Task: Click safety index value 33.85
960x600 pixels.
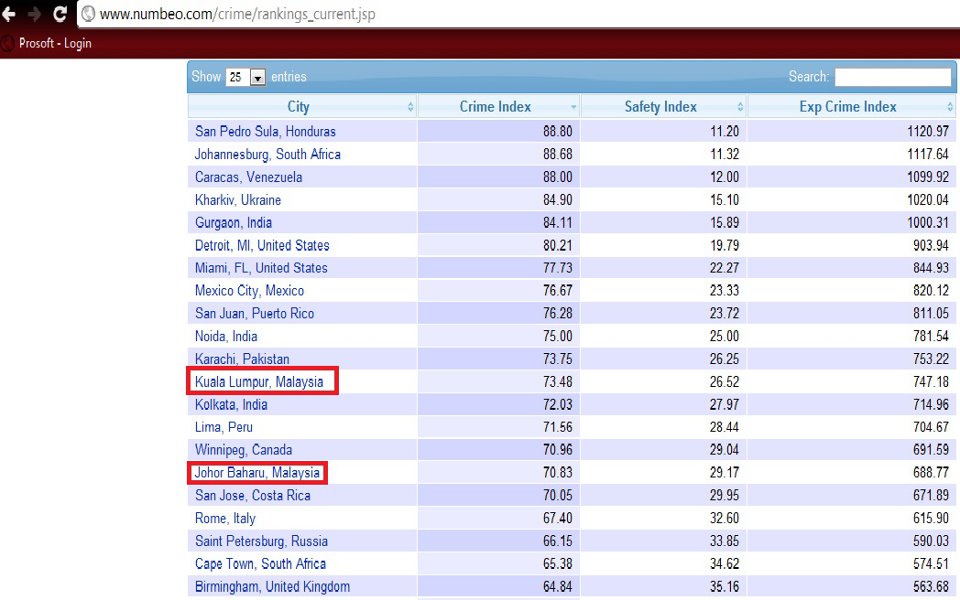Action: click(724, 541)
